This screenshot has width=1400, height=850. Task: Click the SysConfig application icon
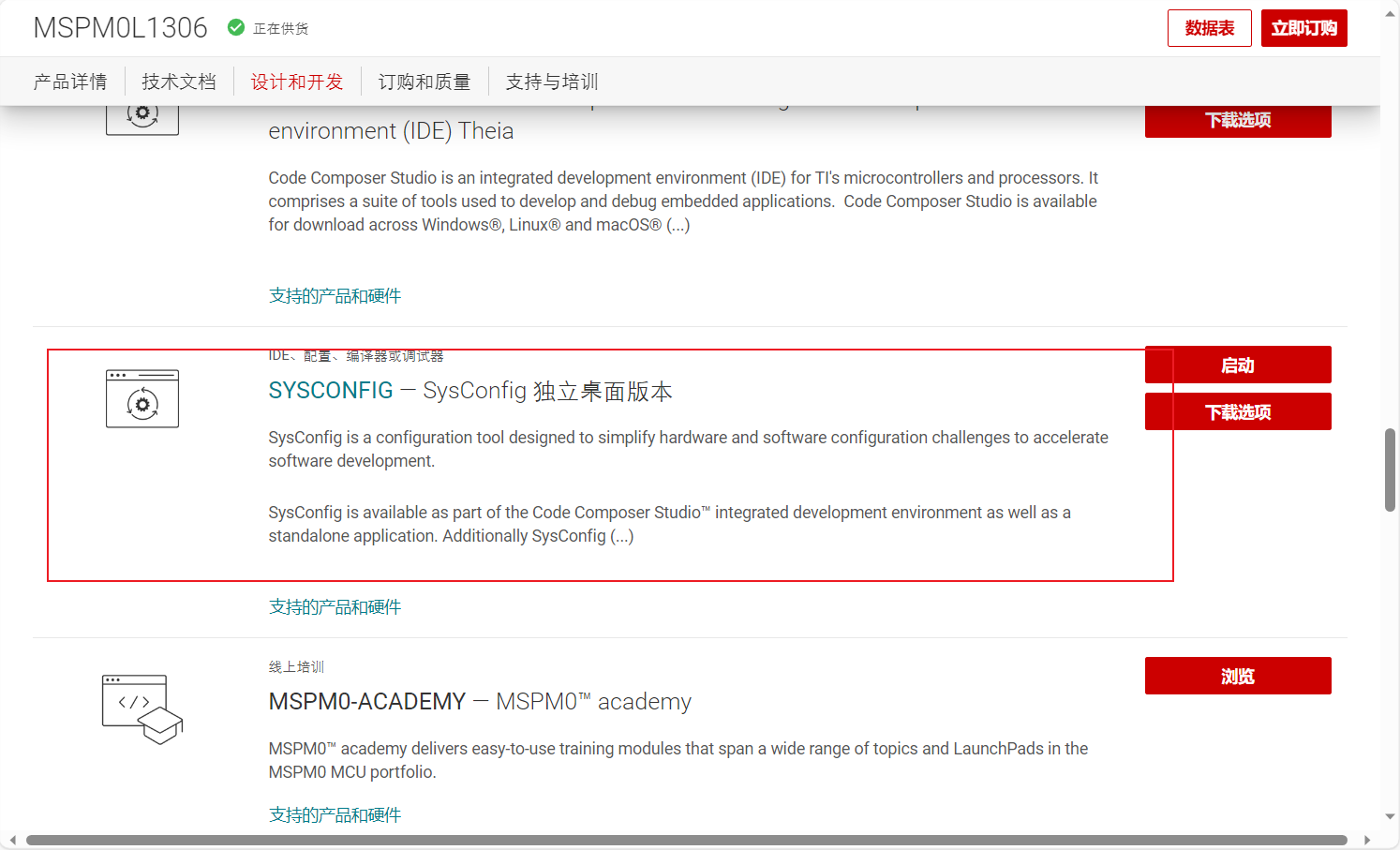point(141,398)
